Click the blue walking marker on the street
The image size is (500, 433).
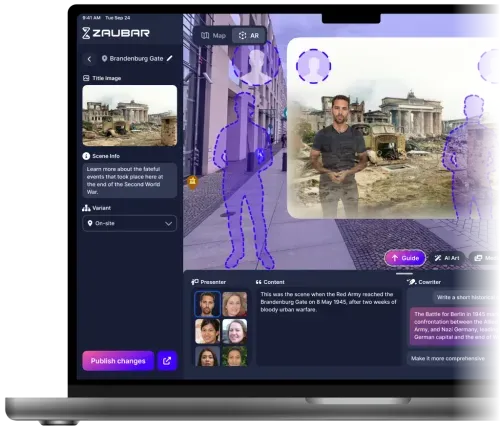point(260,155)
